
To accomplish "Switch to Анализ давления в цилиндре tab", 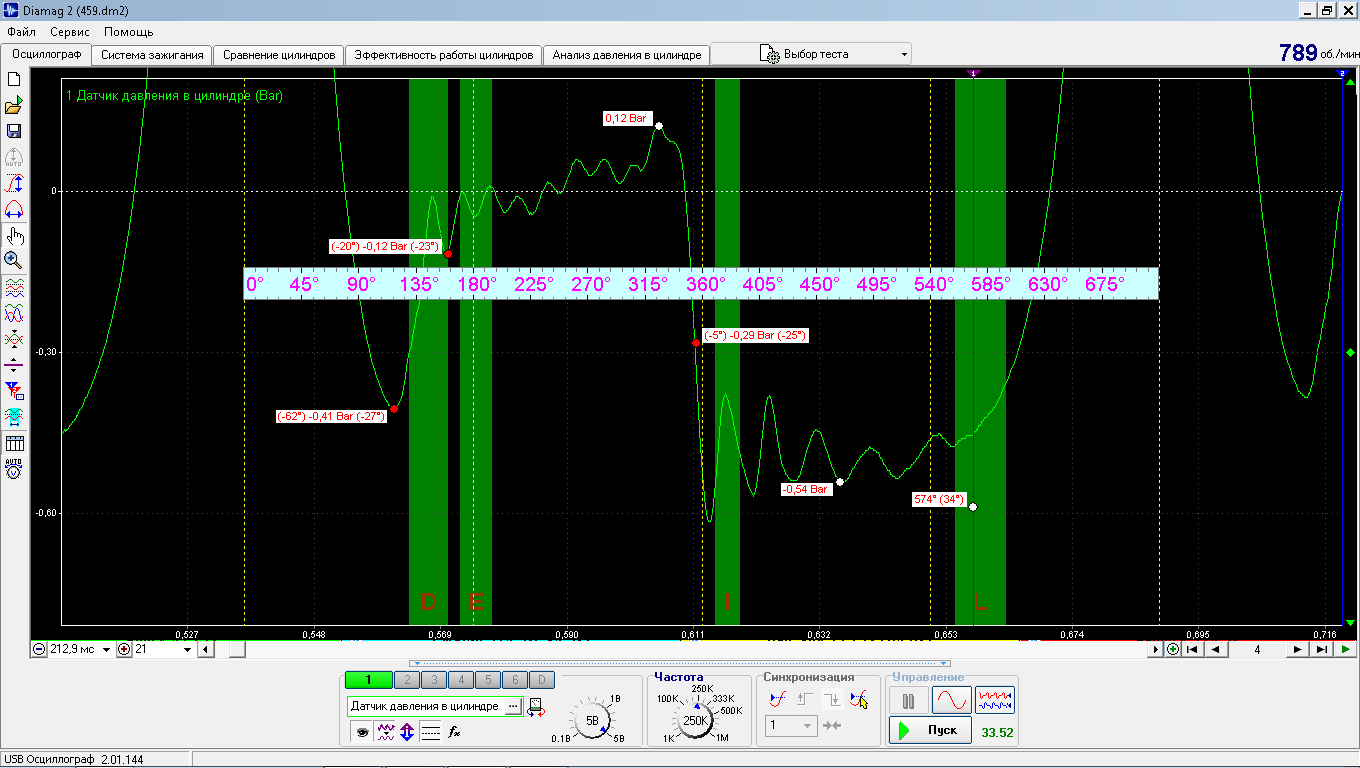I will [x=626, y=55].
